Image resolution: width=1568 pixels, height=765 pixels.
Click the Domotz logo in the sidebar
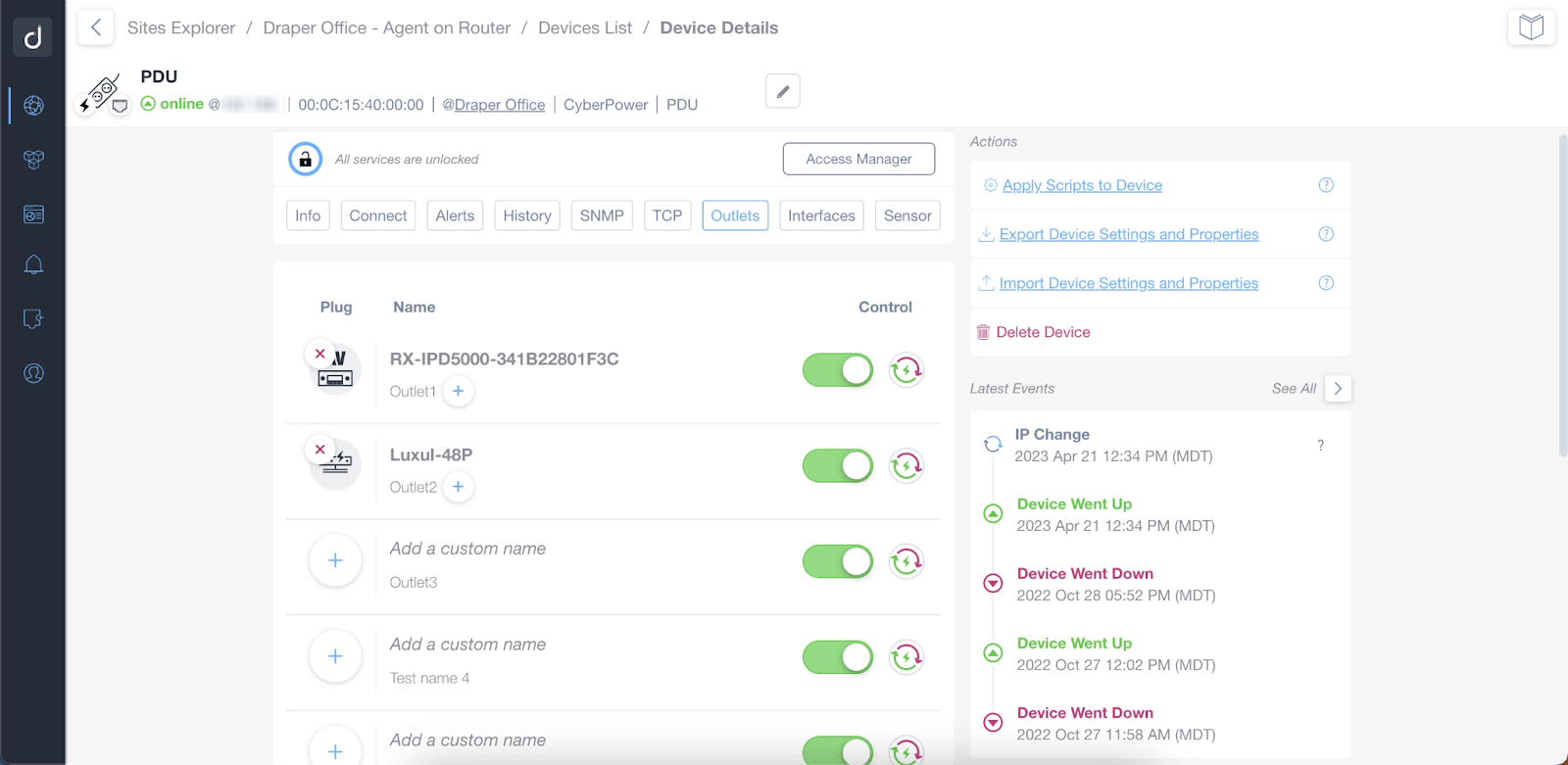coord(32,37)
